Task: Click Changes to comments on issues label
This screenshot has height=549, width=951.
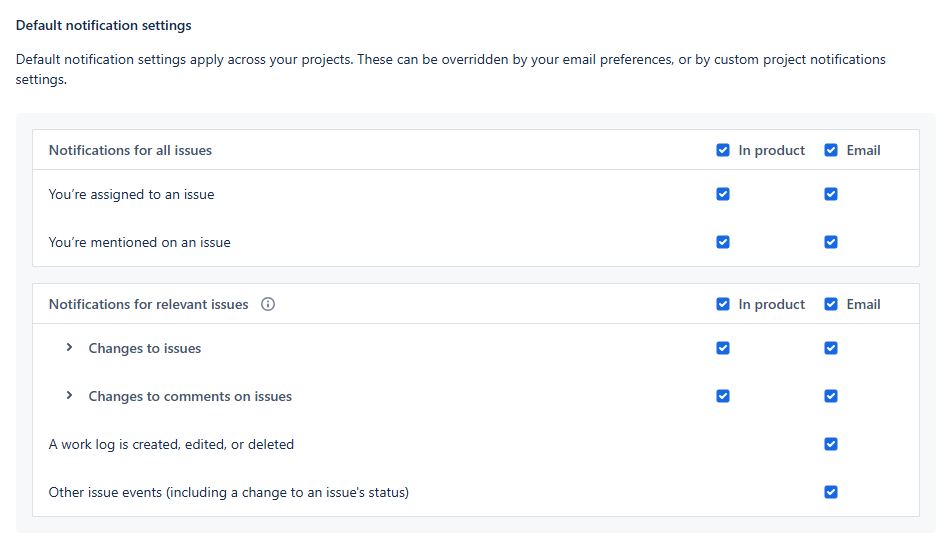Action: click(x=190, y=397)
